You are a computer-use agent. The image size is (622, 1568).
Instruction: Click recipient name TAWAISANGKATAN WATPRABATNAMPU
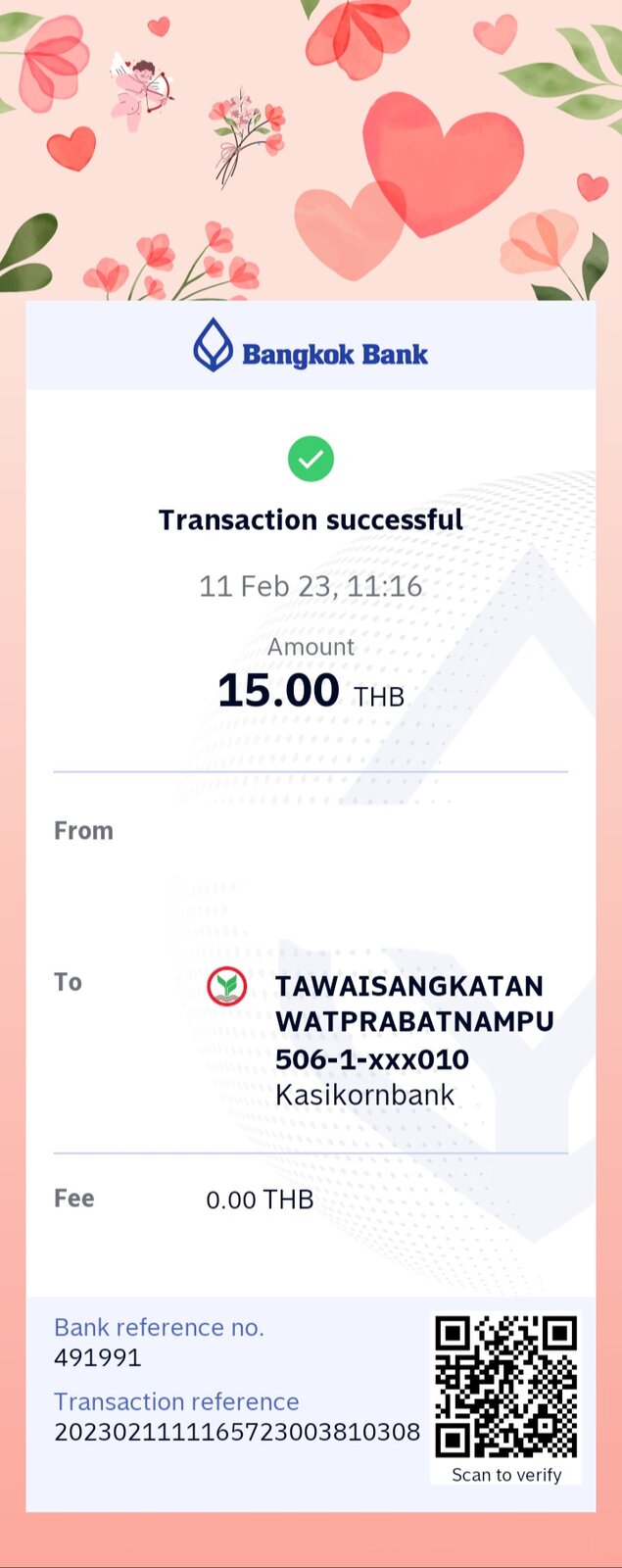[x=414, y=1004]
